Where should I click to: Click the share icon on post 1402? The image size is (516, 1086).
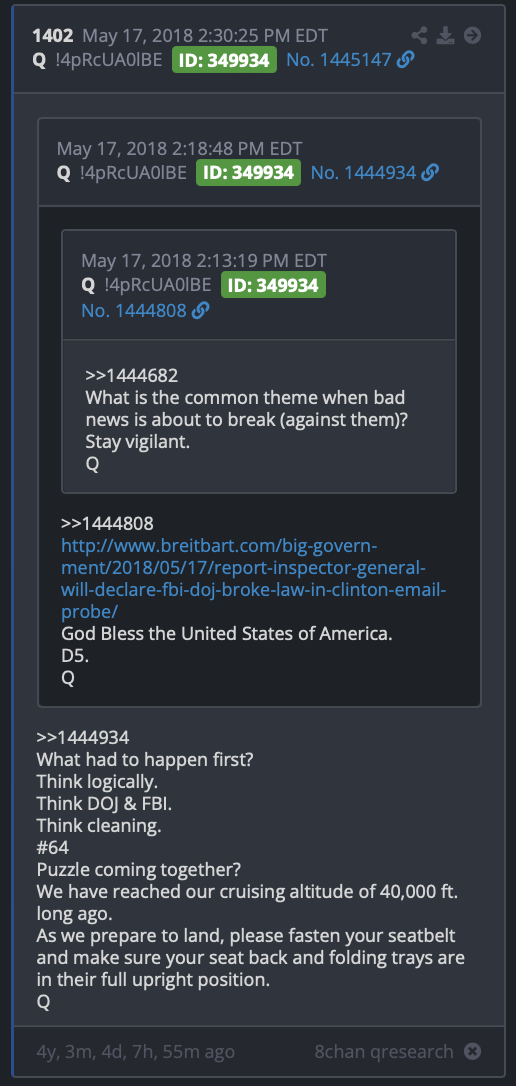419,35
